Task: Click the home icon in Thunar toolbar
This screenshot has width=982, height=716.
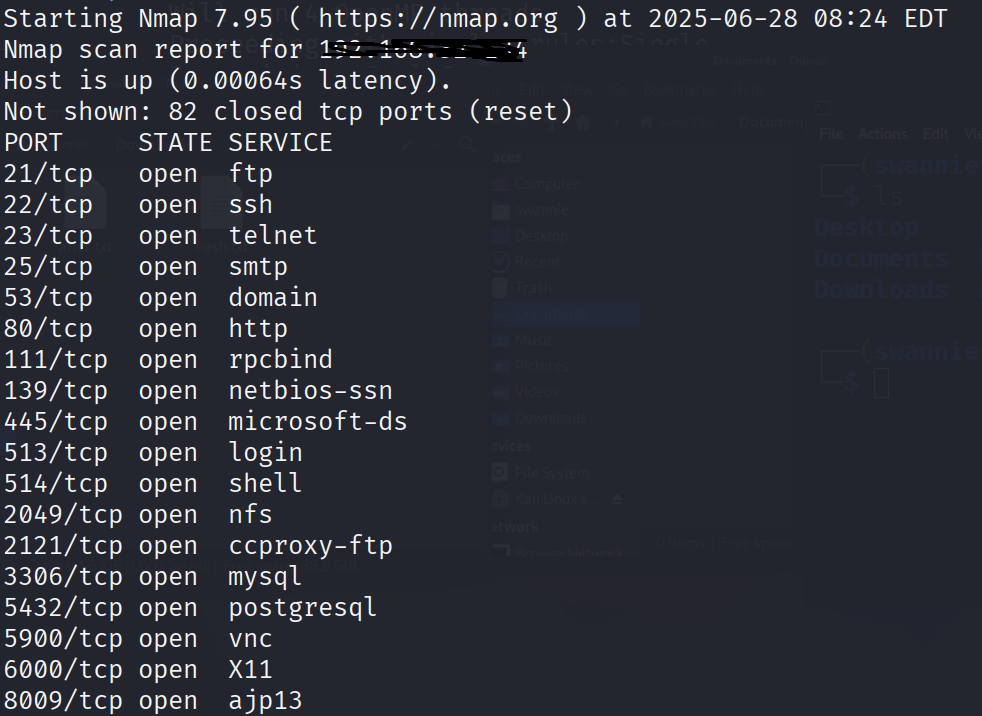Action: tap(584, 123)
